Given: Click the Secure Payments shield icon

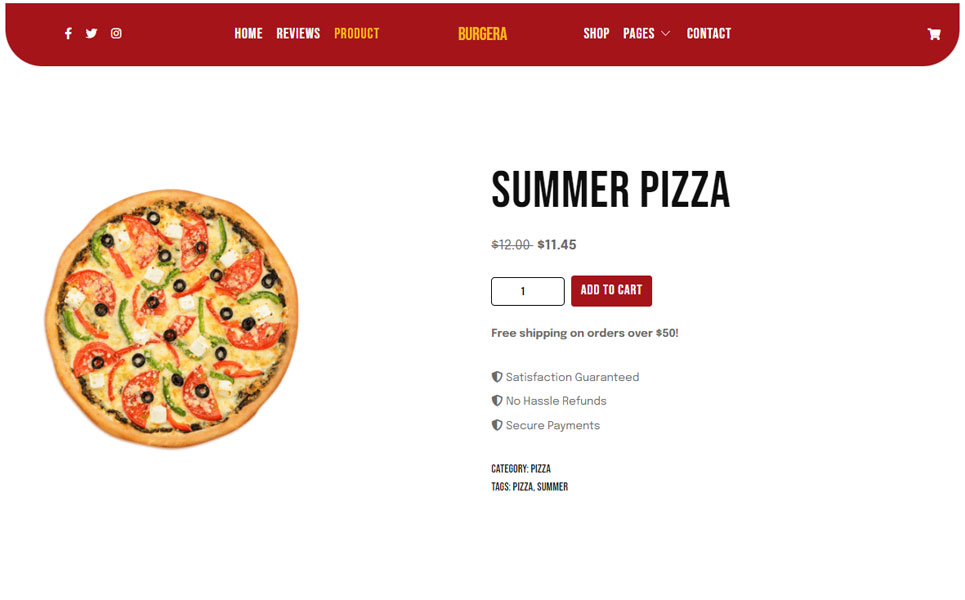Looking at the screenshot, I should click(x=497, y=425).
